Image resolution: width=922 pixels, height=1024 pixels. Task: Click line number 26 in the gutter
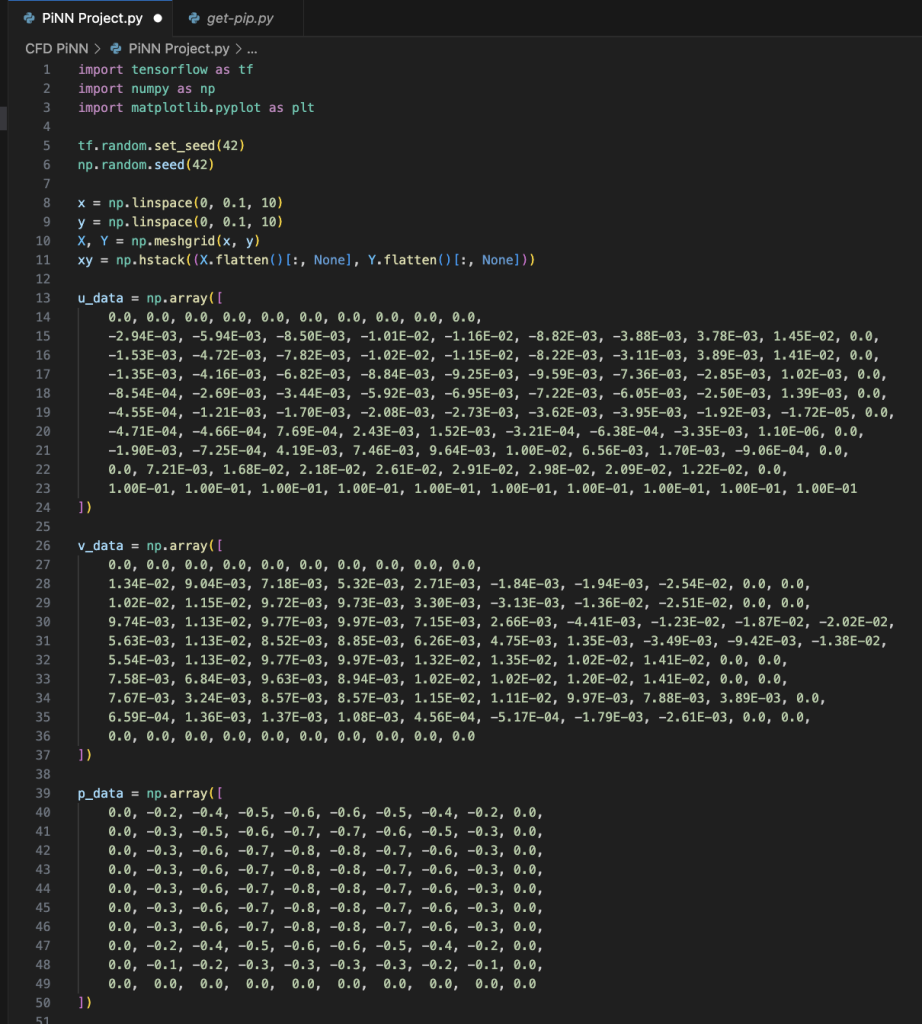pyautogui.click(x=42, y=545)
